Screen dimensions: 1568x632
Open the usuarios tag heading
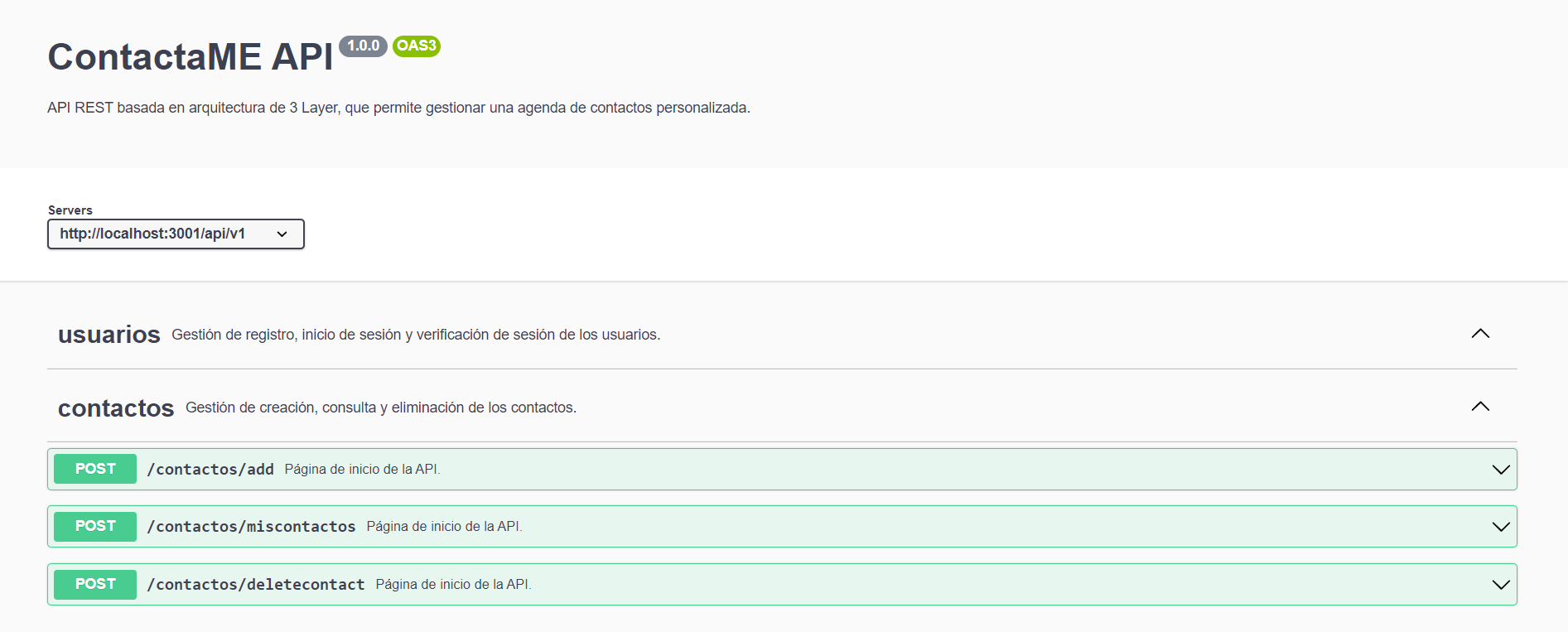coord(109,335)
